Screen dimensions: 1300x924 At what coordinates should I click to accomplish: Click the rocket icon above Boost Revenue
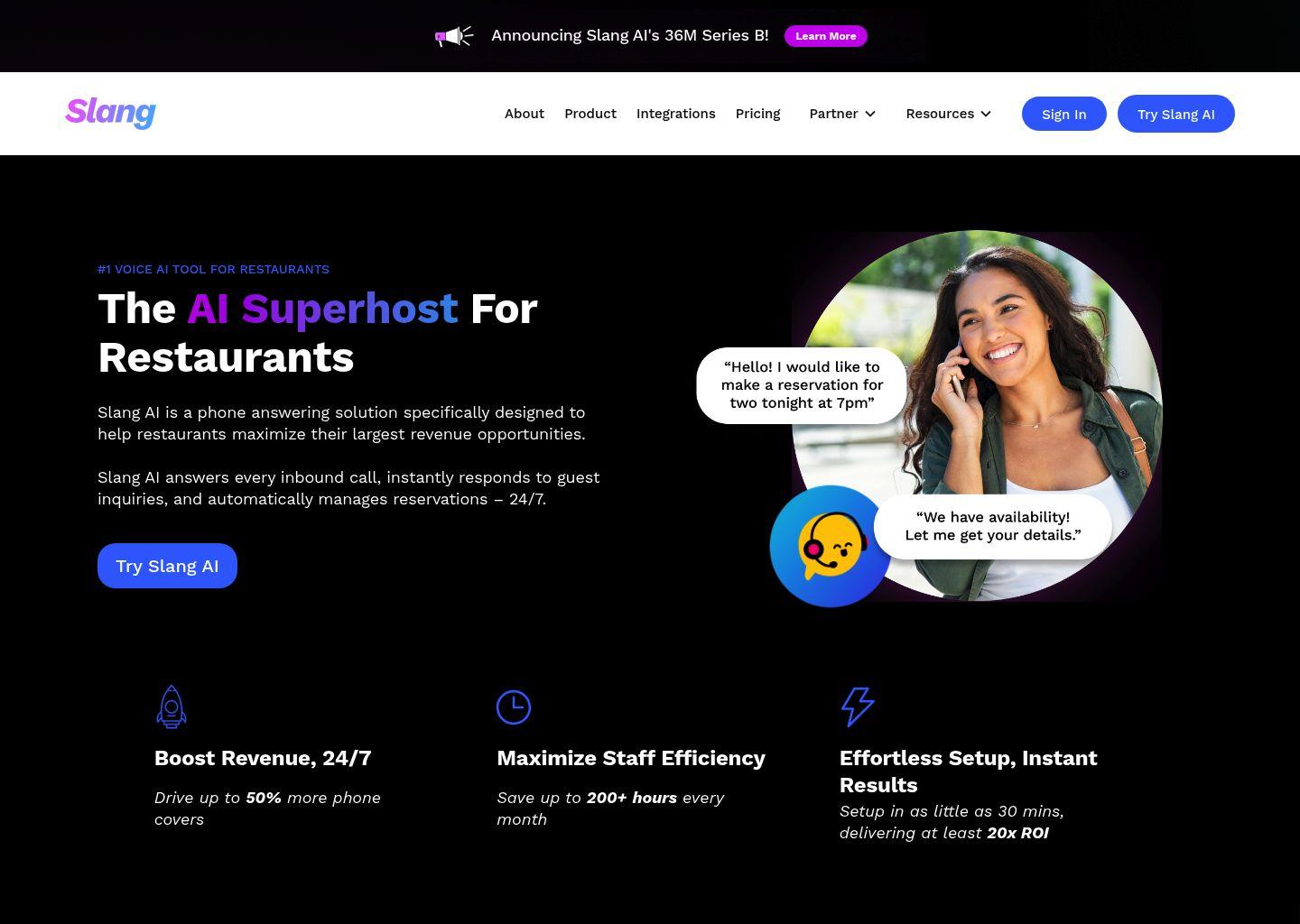click(x=172, y=707)
